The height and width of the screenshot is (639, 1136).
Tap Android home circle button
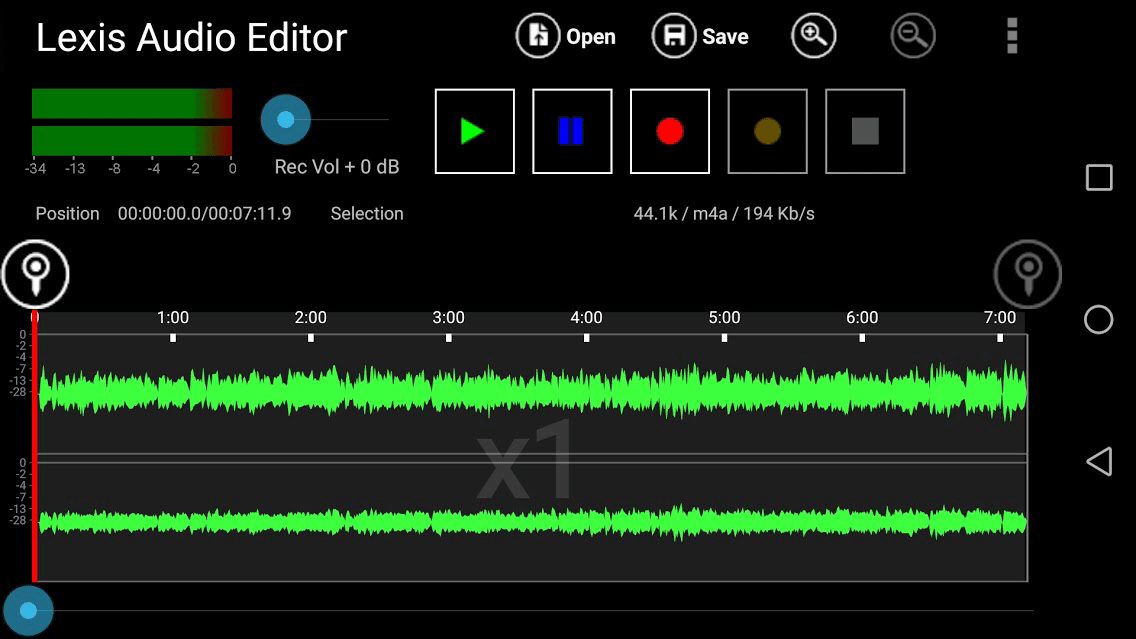(x=1098, y=320)
